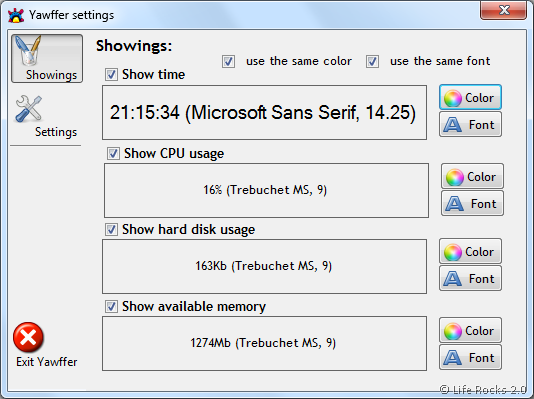Image resolution: width=534 pixels, height=399 pixels.
Task: Open Color picker for CPU usage
Action: (472, 176)
